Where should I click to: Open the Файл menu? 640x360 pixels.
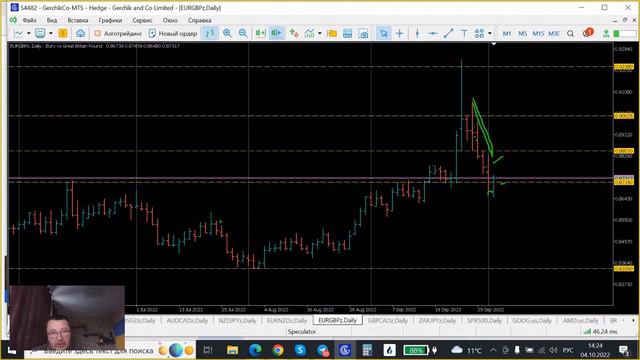point(29,20)
